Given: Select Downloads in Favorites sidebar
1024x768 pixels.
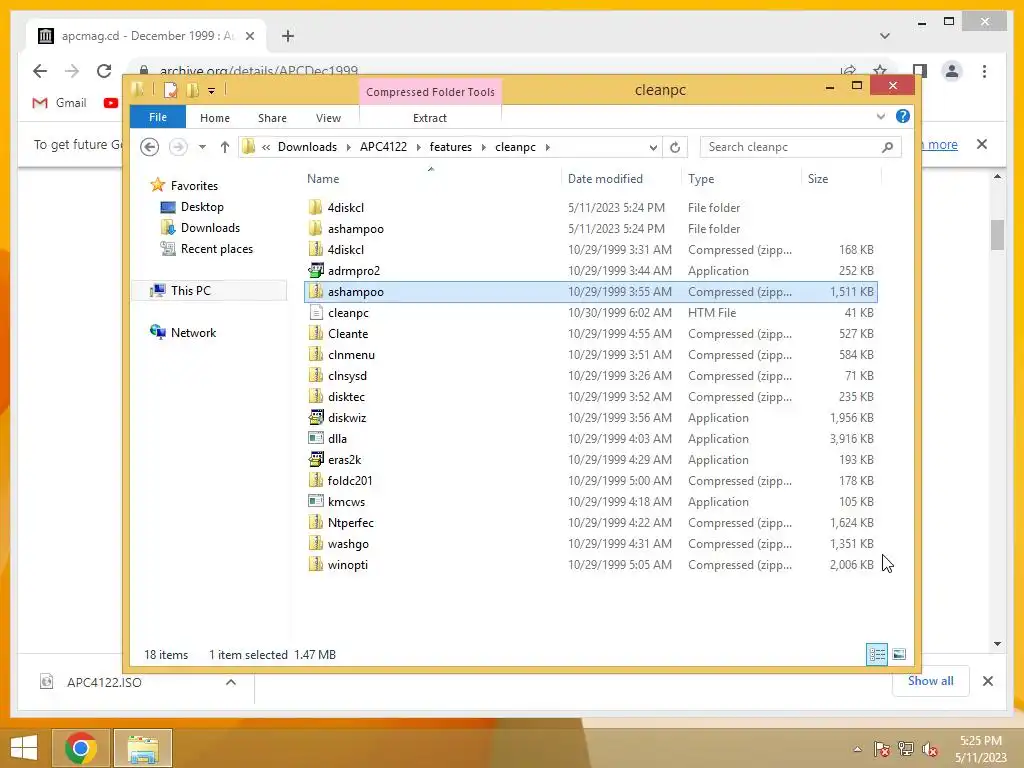Looking at the screenshot, I should click(200, 228).
